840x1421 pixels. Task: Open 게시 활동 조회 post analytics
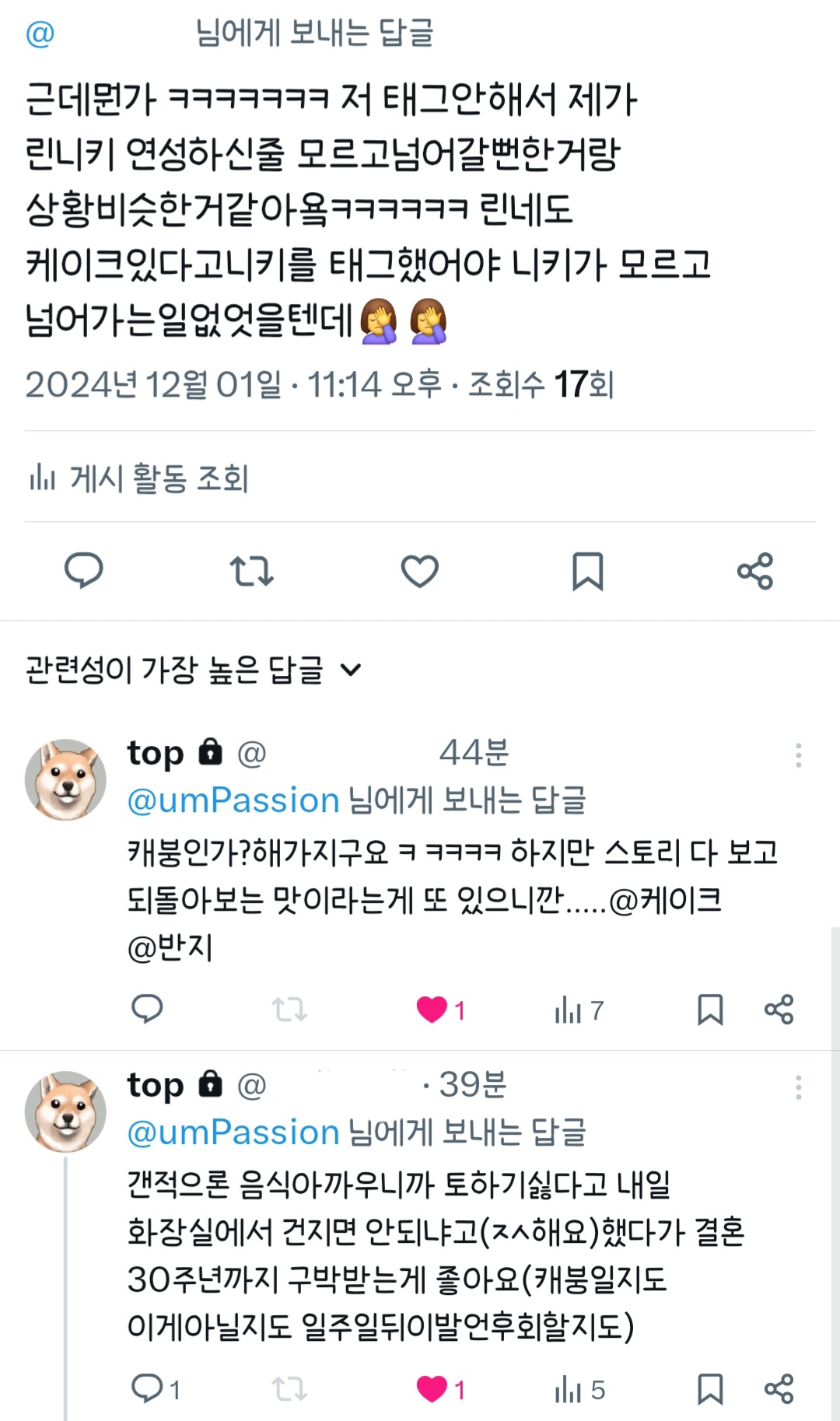coord(138,478)
